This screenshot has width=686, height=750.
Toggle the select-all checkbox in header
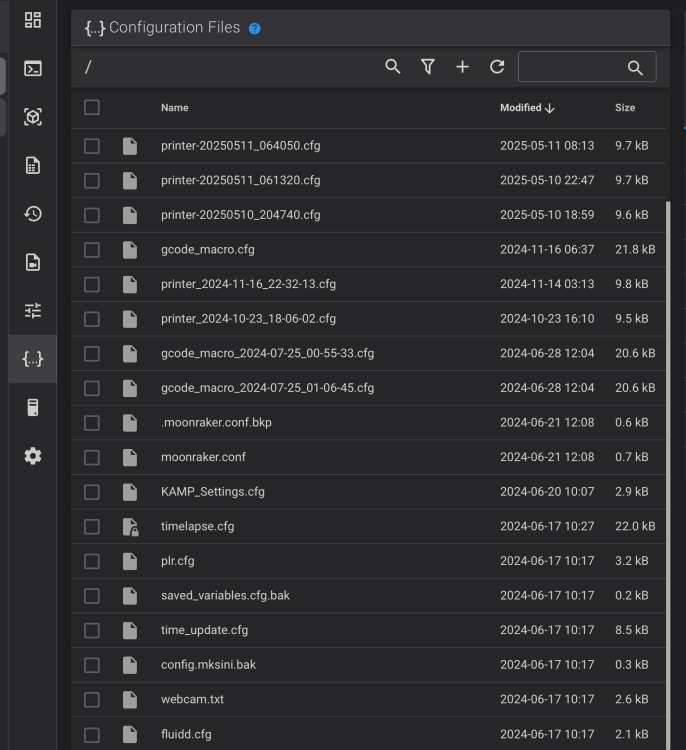point(92,107)
